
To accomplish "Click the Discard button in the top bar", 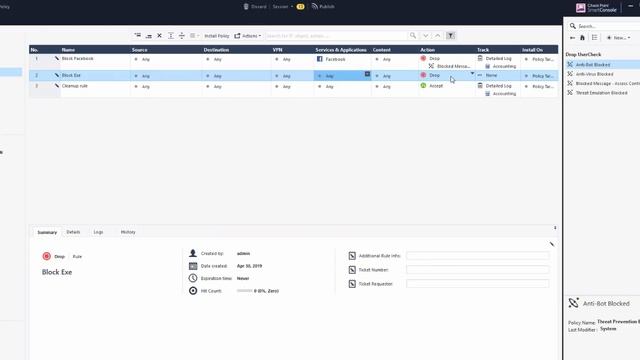I will pos(255,7).
